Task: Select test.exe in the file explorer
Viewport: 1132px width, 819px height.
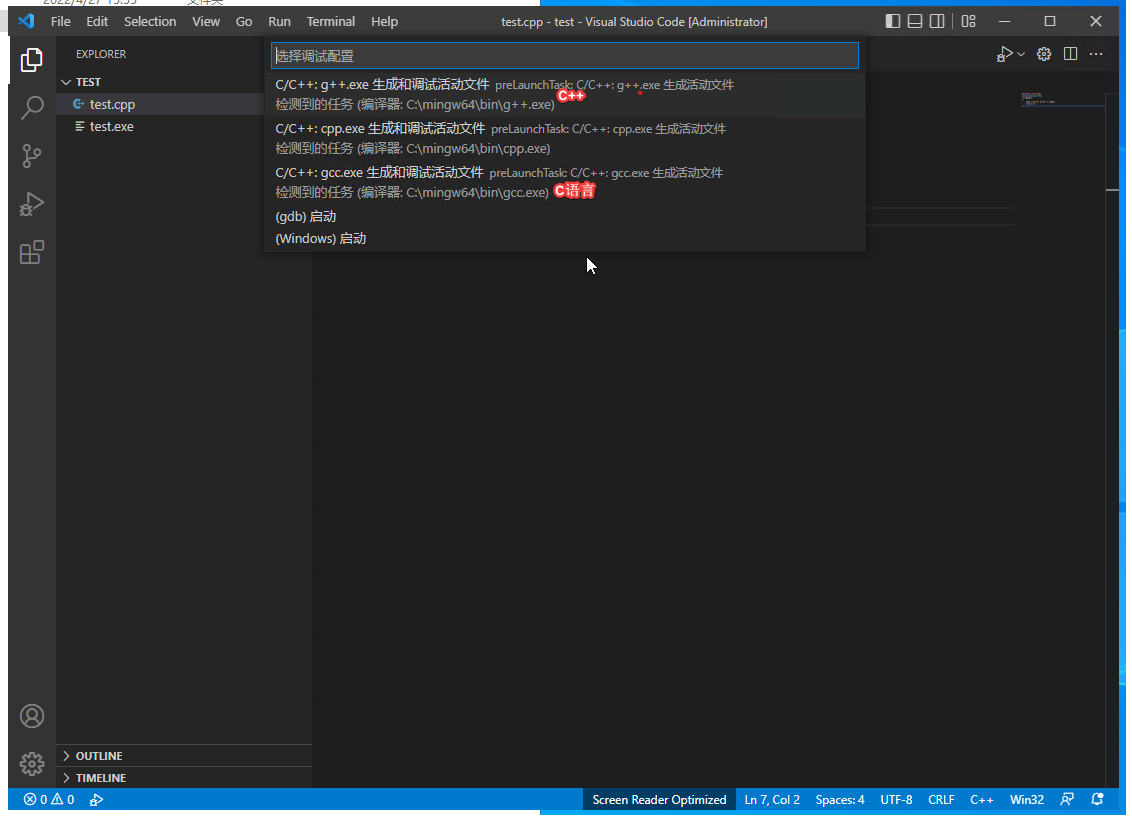Action: 111,127
